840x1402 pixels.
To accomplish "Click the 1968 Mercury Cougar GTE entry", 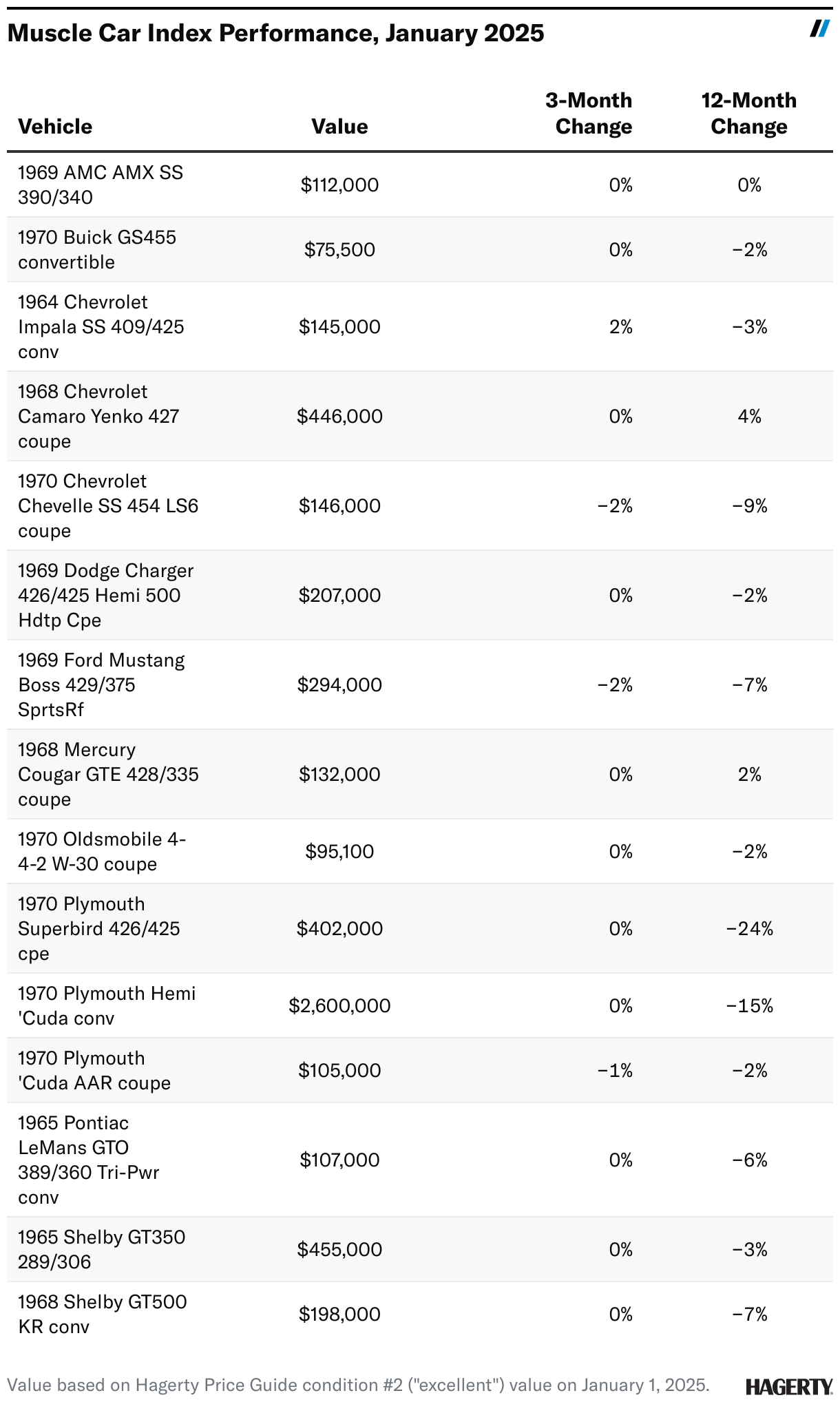I will point(108,774).
